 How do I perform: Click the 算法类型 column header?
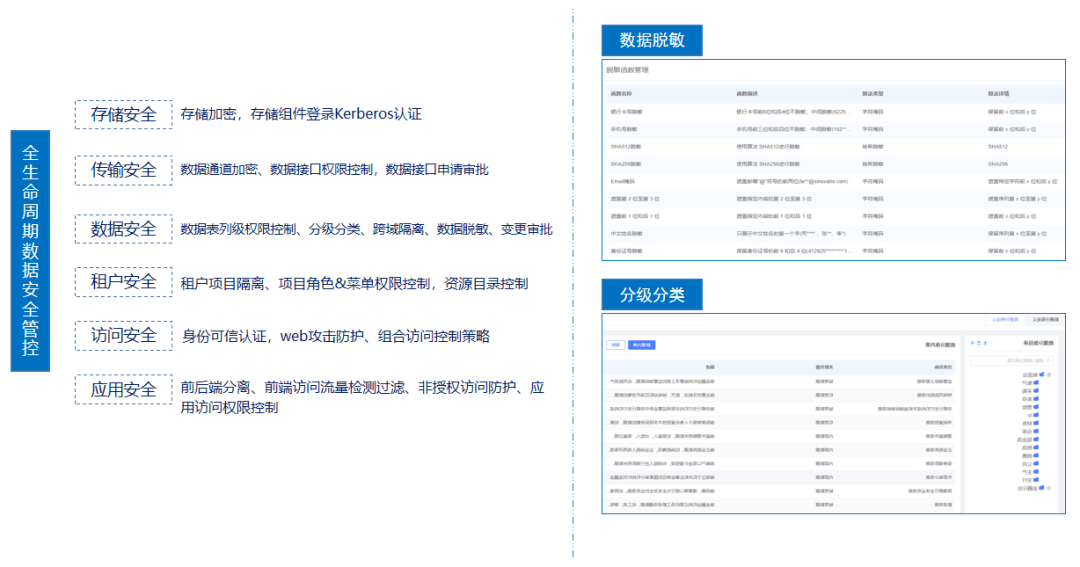point(873,94)
